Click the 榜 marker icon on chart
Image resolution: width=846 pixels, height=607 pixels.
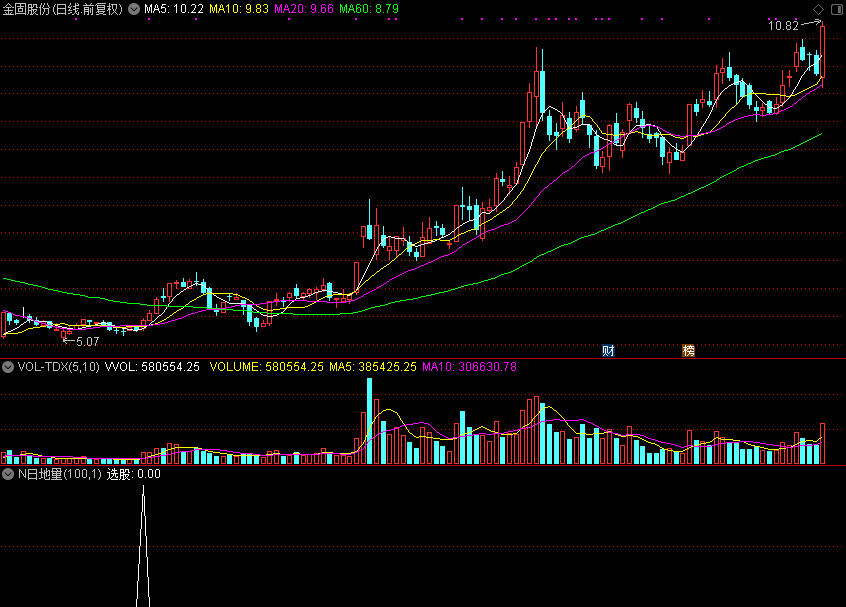[x=688, y=351]
